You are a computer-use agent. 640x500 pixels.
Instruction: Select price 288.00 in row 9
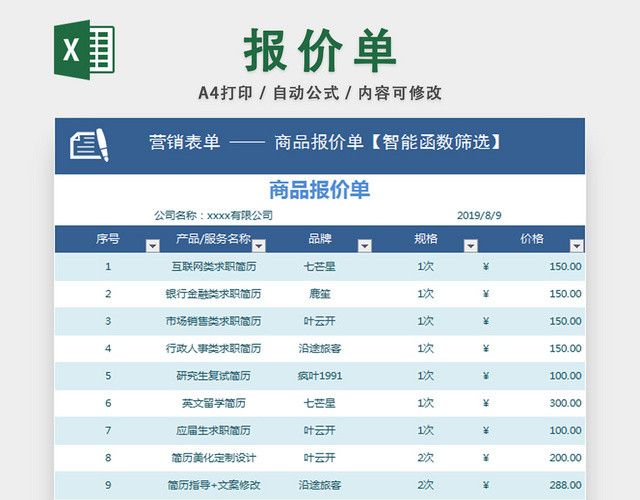click(x=565, y=485)
